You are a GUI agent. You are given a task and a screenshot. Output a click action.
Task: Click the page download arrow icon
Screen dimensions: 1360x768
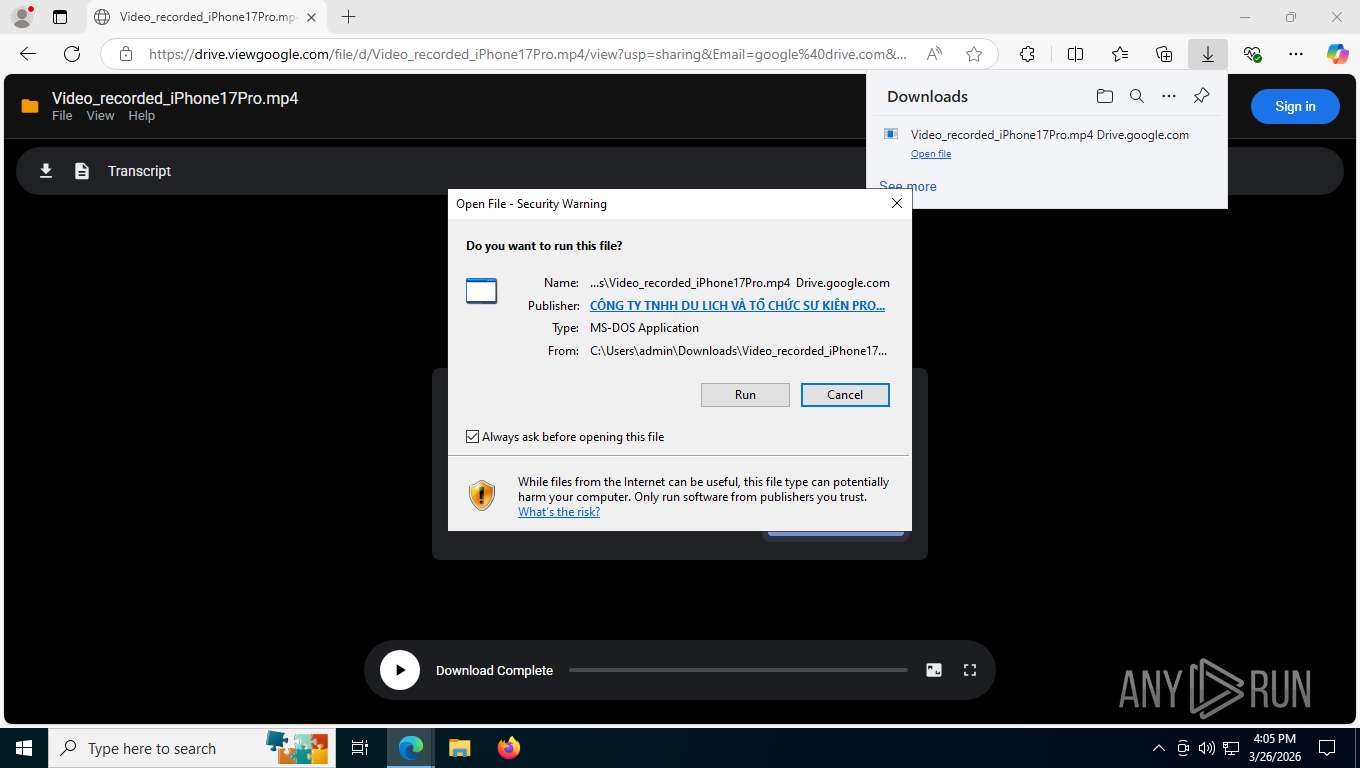point(46,171)
